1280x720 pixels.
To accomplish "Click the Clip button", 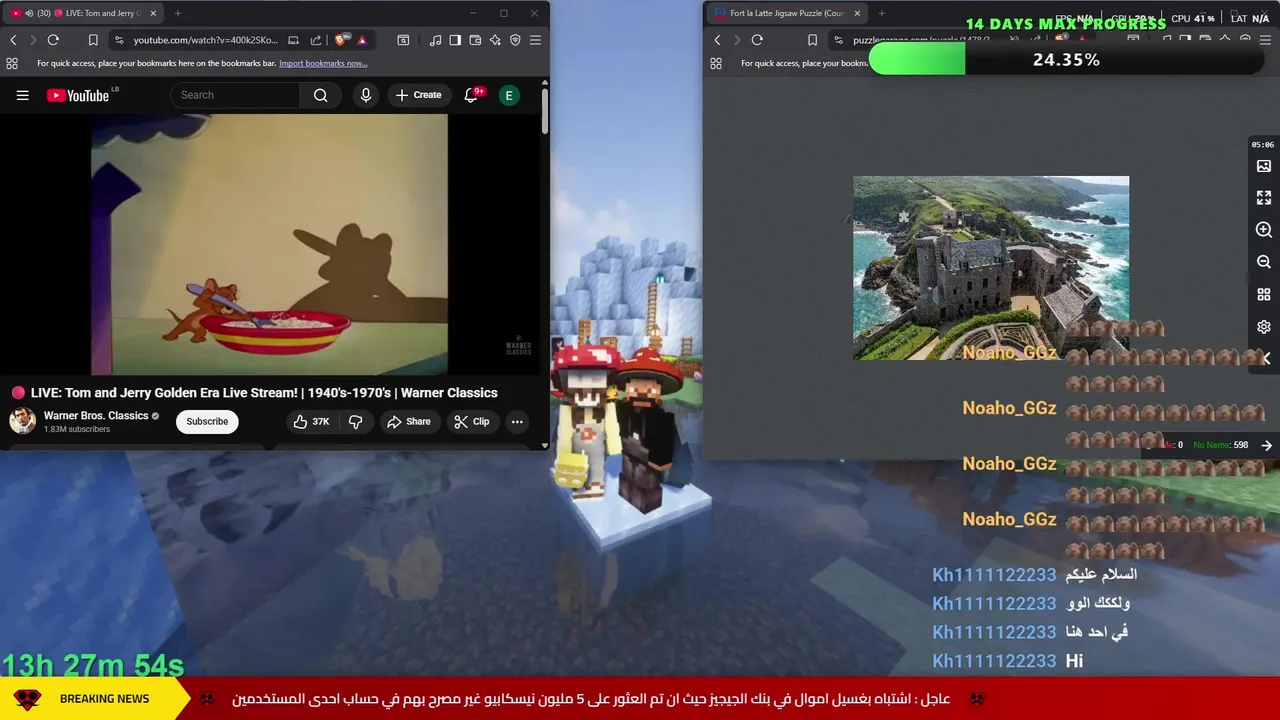I will point(472,422).
